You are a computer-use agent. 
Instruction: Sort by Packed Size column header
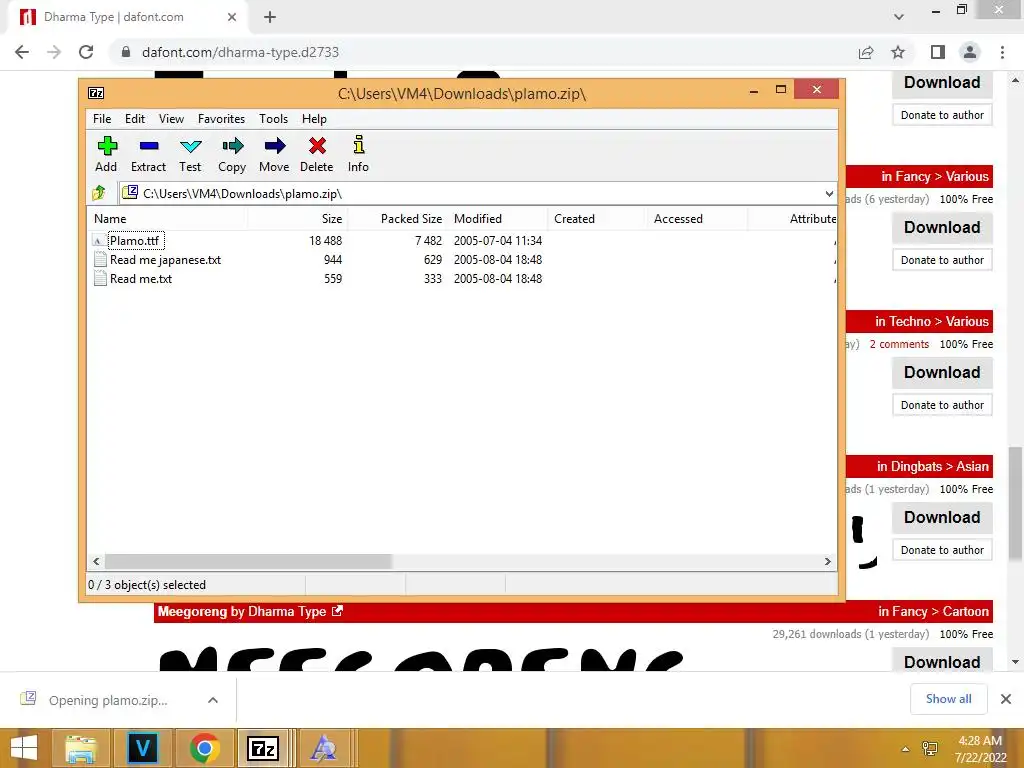pyautogui.click(x=398, y=219)
